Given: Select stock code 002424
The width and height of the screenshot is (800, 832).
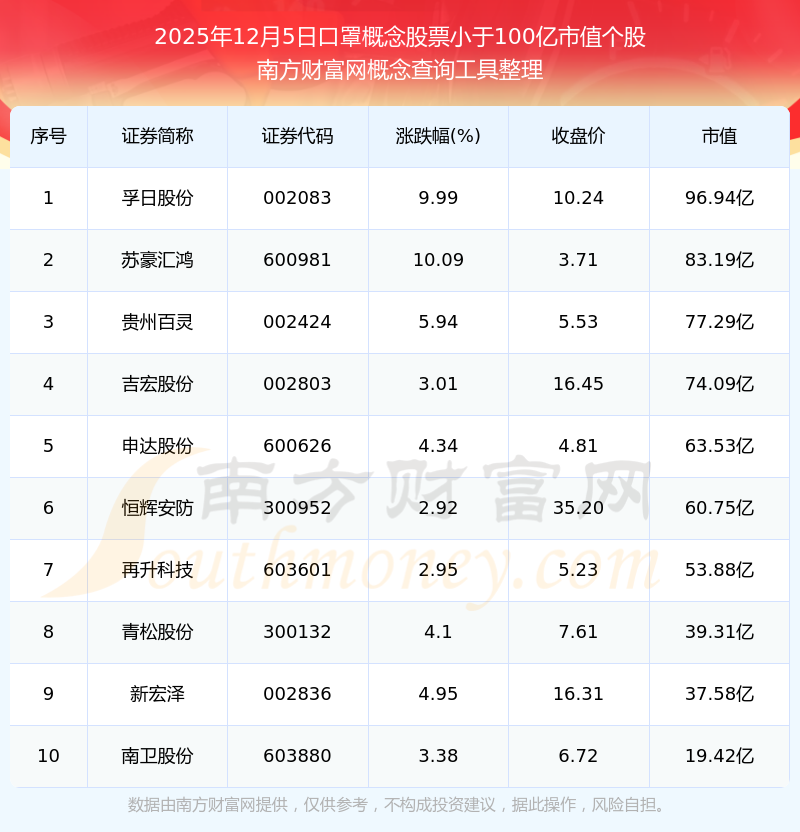Looking at the screenshot, I should pyautogui.click(x=297, y=322).
